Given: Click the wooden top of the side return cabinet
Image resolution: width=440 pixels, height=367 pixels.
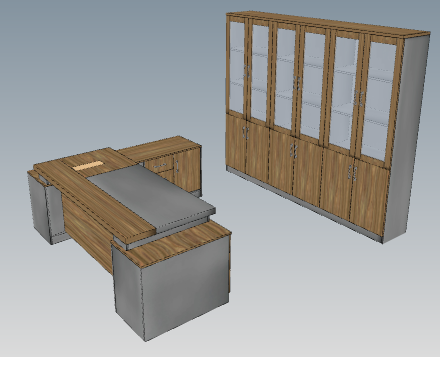Looking at the screenshot, I should (x=159, y=147).
